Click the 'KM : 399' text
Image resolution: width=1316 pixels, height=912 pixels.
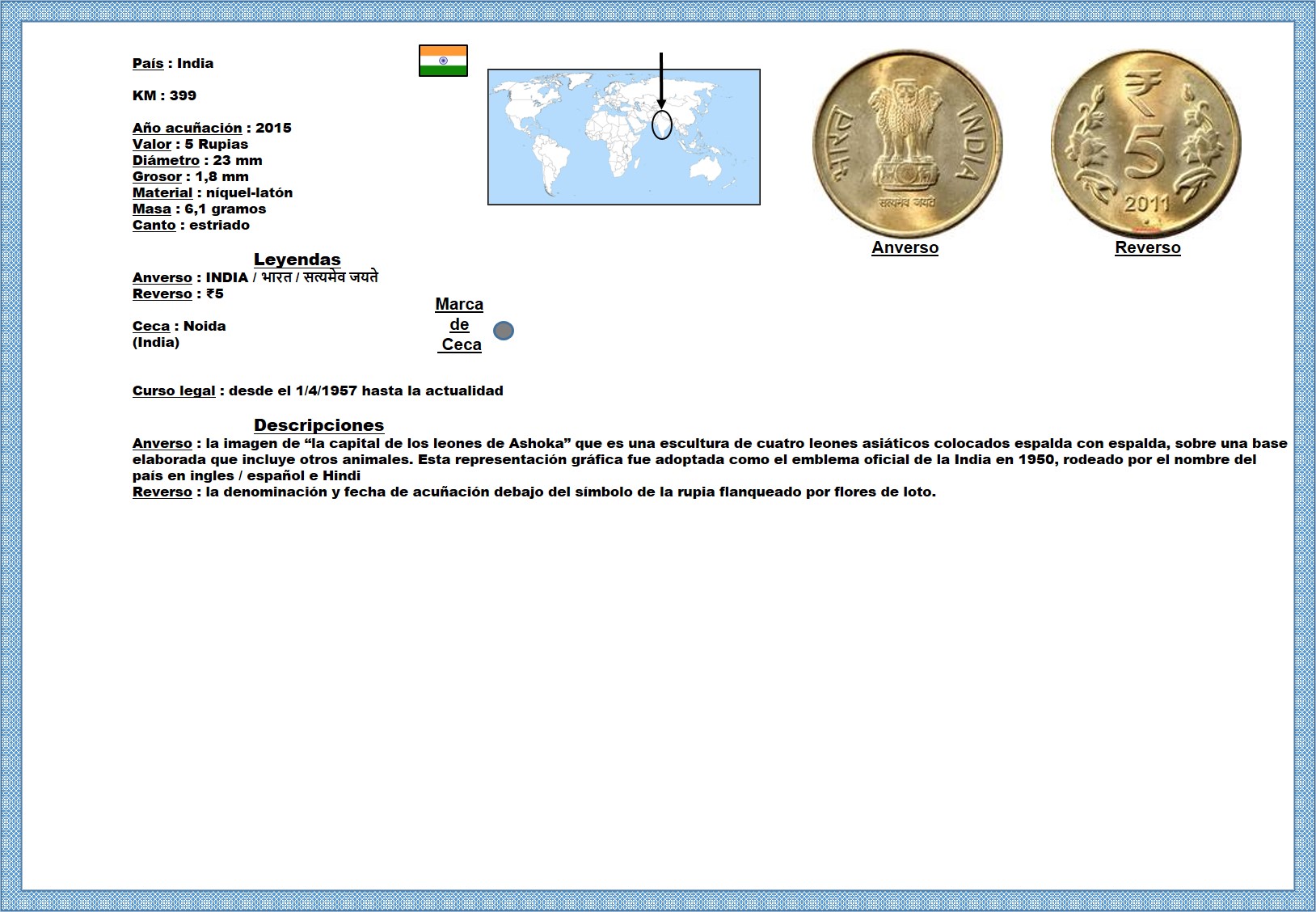tap(164, 95)
